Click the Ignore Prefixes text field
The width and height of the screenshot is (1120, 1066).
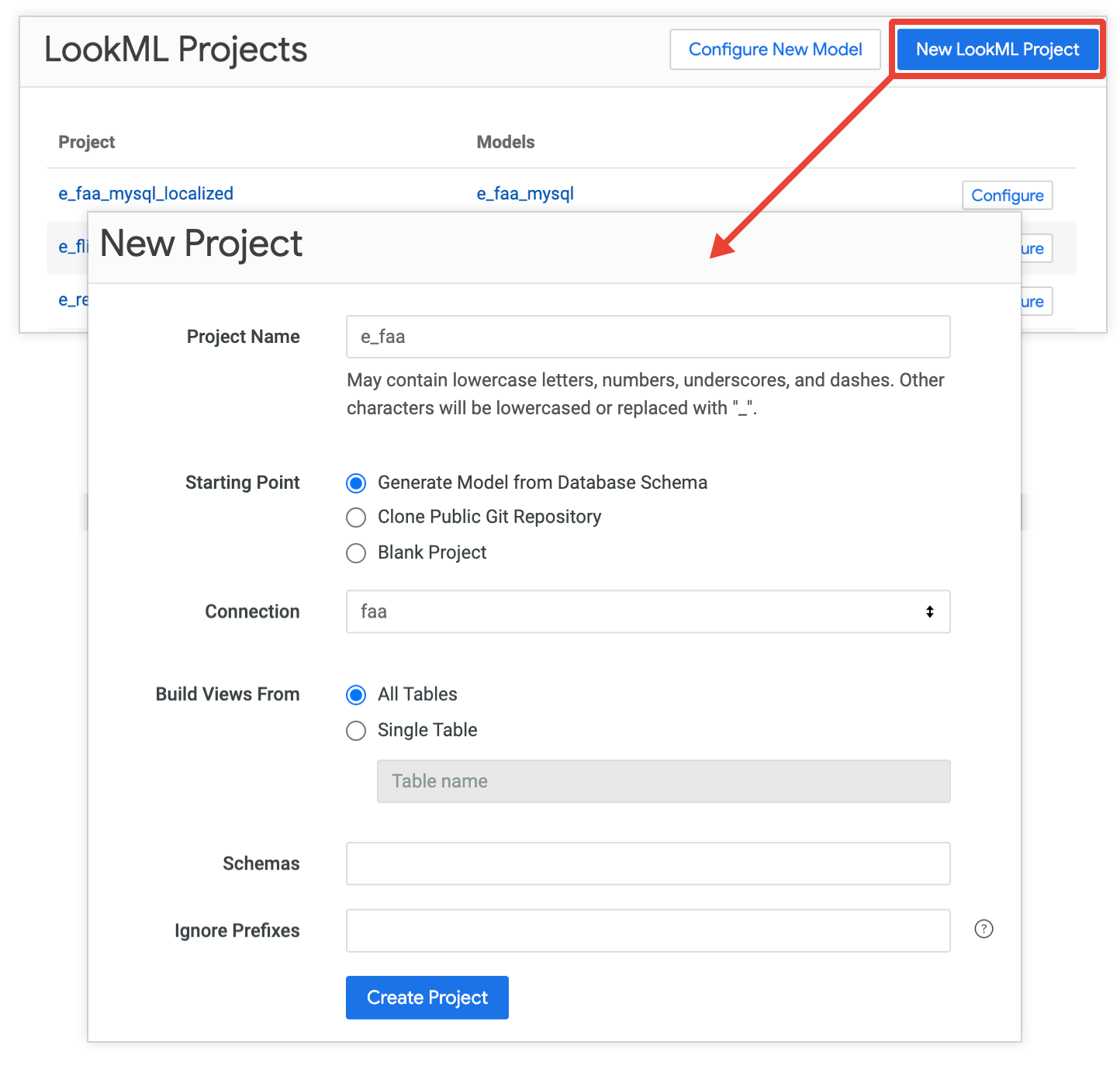click(x=648, y=930)
